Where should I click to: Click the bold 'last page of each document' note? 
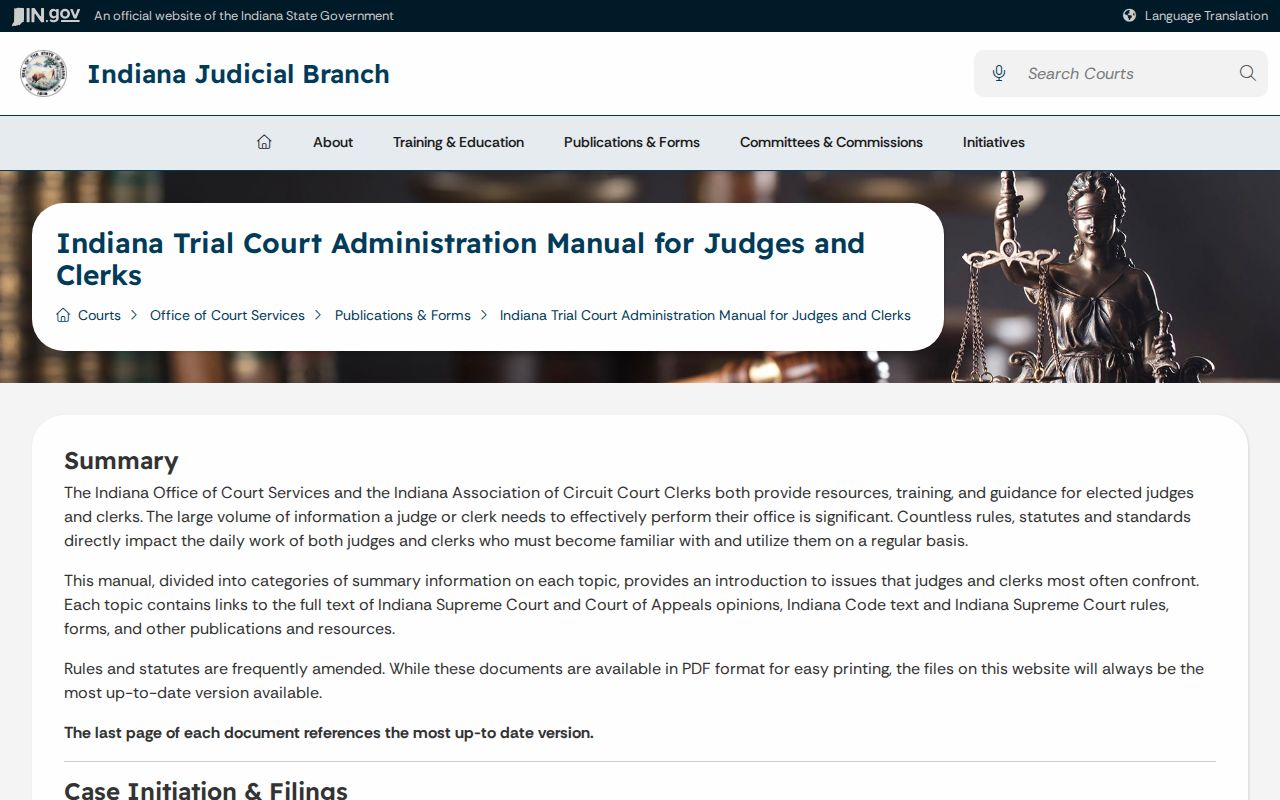coord(329,733)
